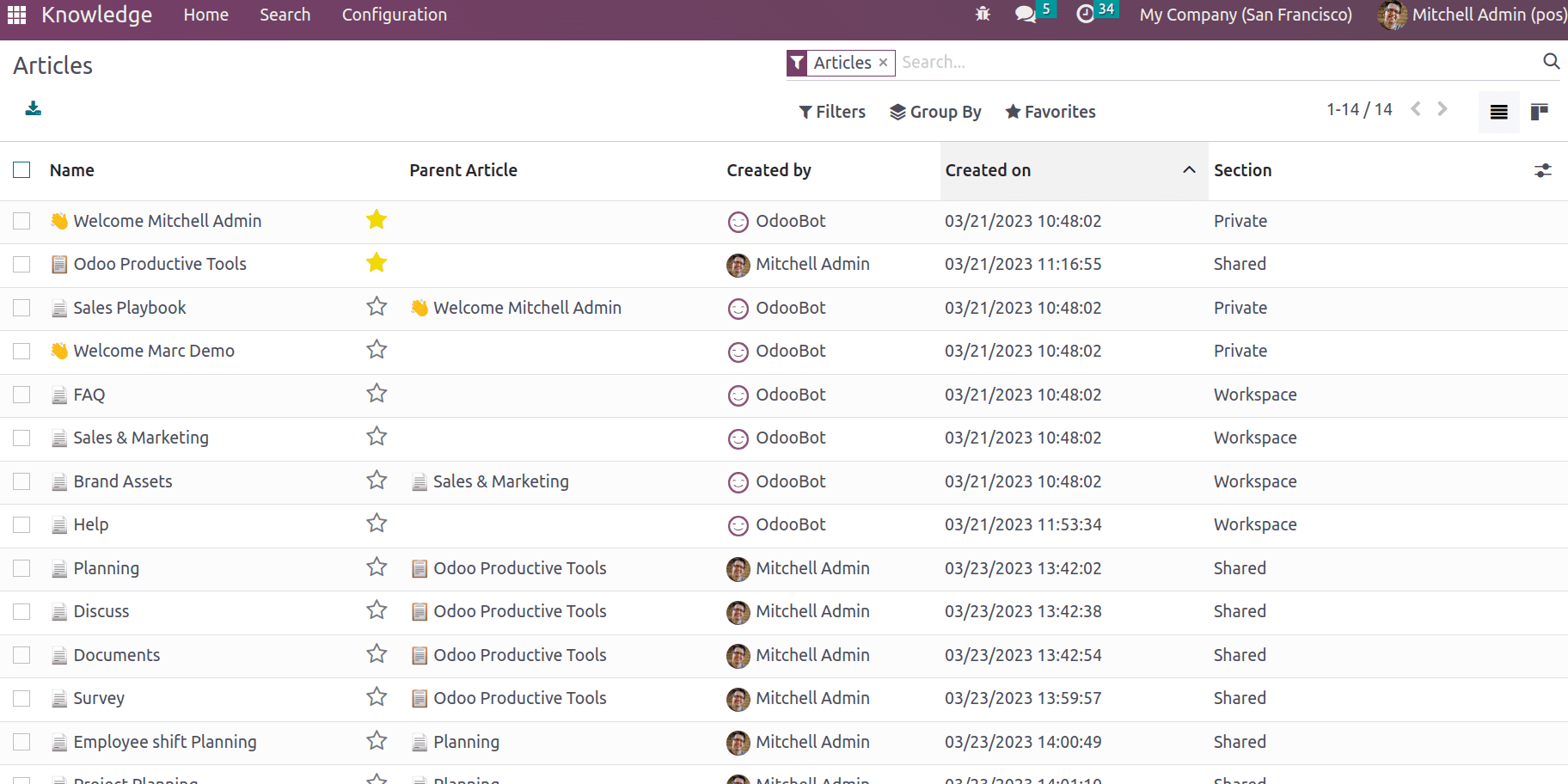This screenshot has width=1568, height=784.
Task: Open the Search menu
Action: (285, 15)
